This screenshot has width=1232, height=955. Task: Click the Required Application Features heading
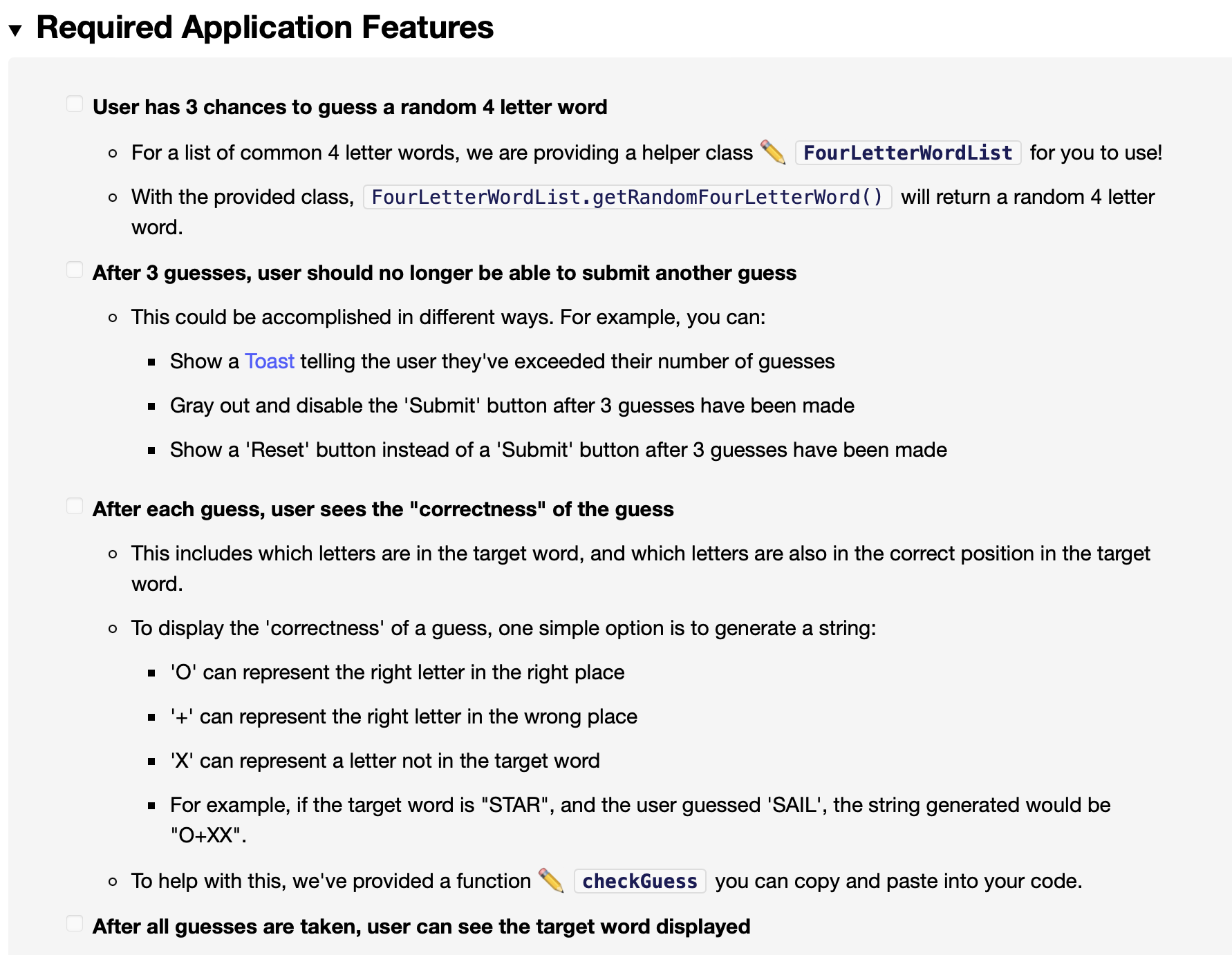pos(265,28)
